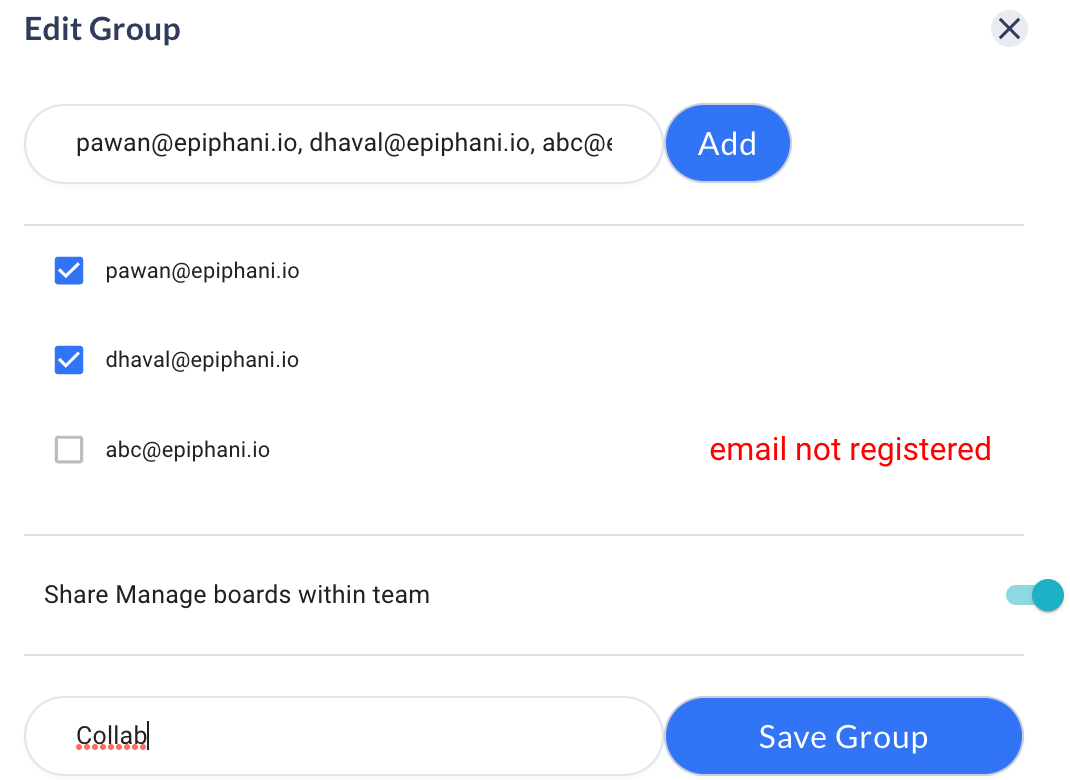Uncheck the pawan@epiphani.io checkbox
Screen dimensions: 1070x780
[69, 271]
